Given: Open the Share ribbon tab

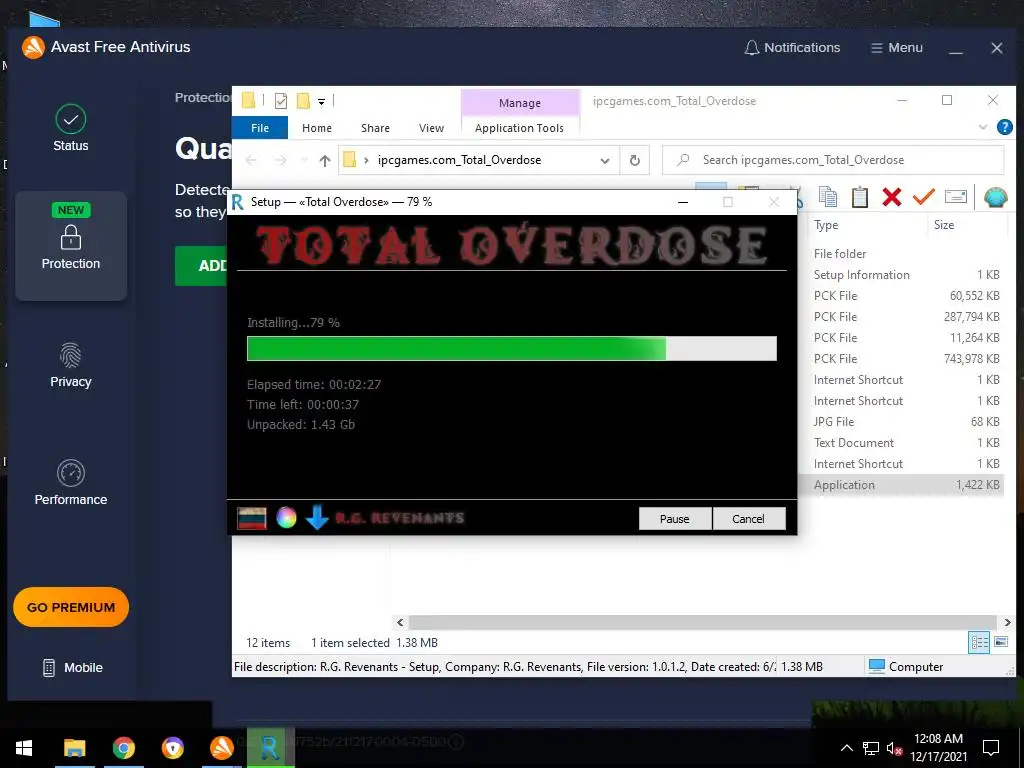Looking at the screenshot, I should (376, 128).
